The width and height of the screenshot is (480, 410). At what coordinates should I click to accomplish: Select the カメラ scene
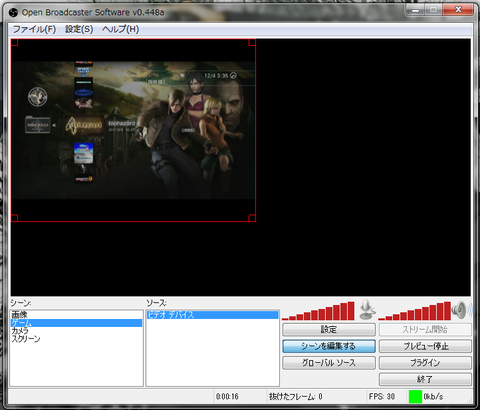click(x=76, y=331)
